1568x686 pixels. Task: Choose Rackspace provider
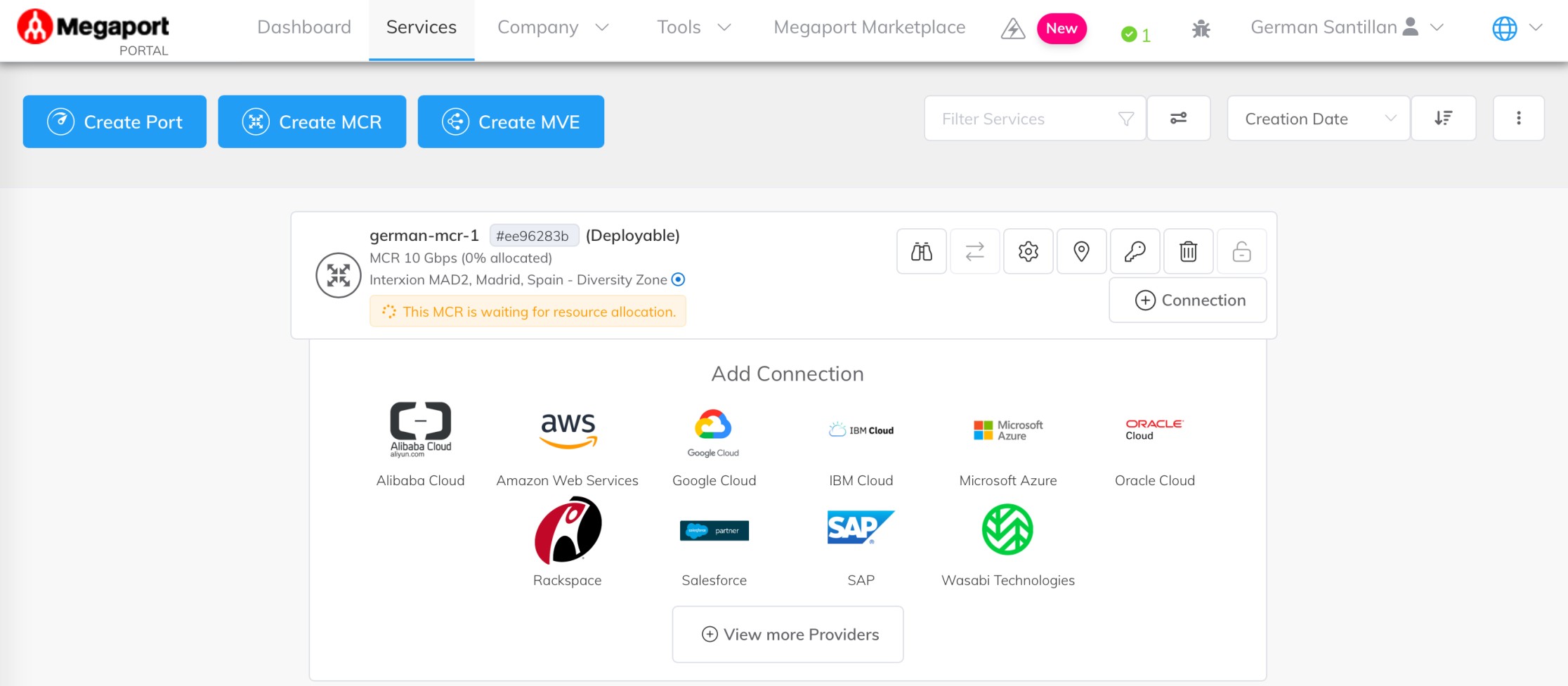tap(568, 543)
